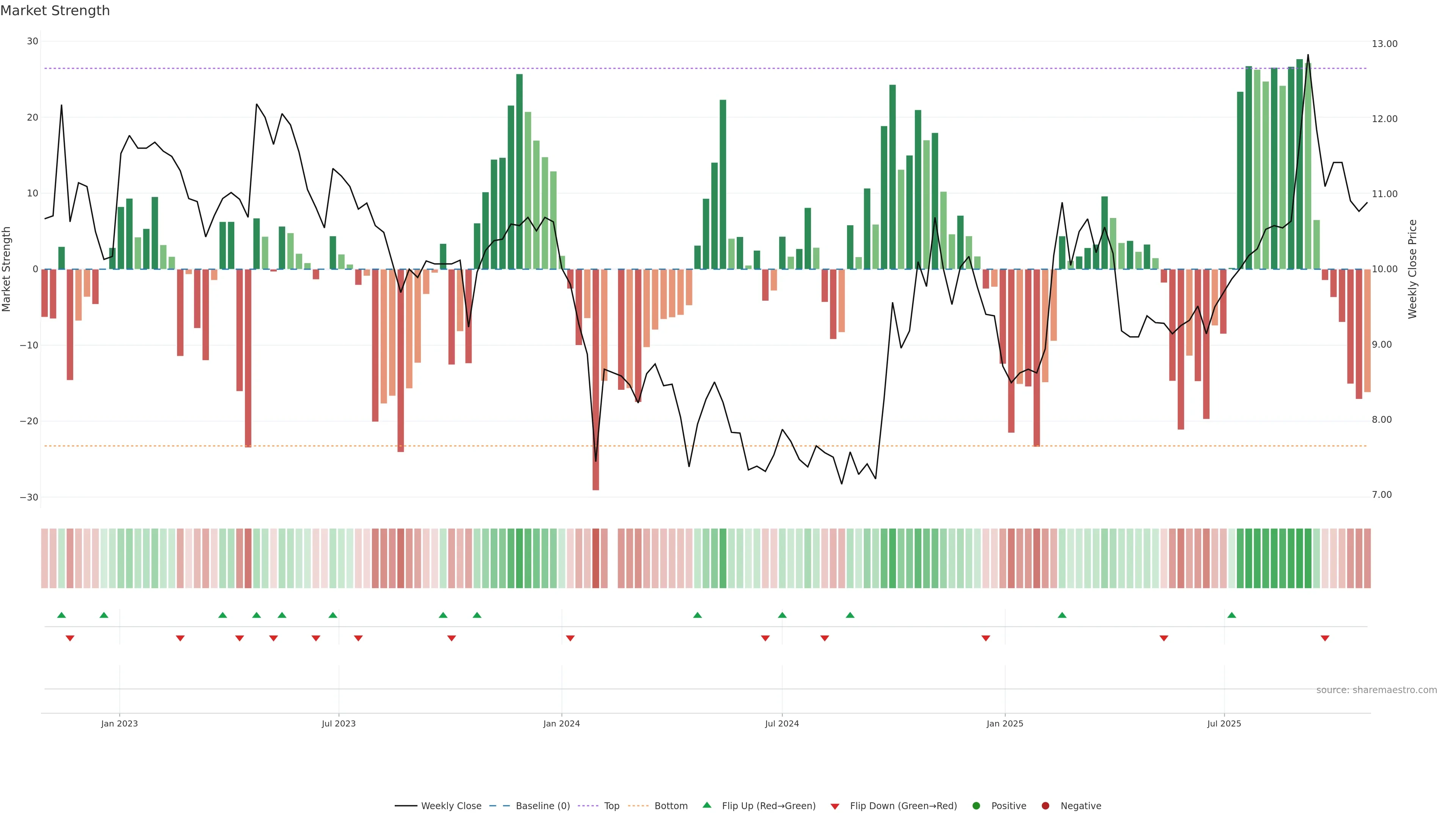1456x819 pixels.
Task: Click the Market Strength chart title
Action: click(x=55, y=11)
